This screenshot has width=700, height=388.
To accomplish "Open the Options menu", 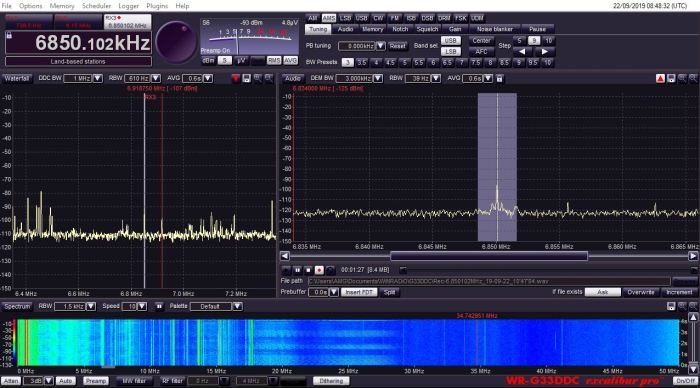I will pyautogui.click(x=30, y=6).
